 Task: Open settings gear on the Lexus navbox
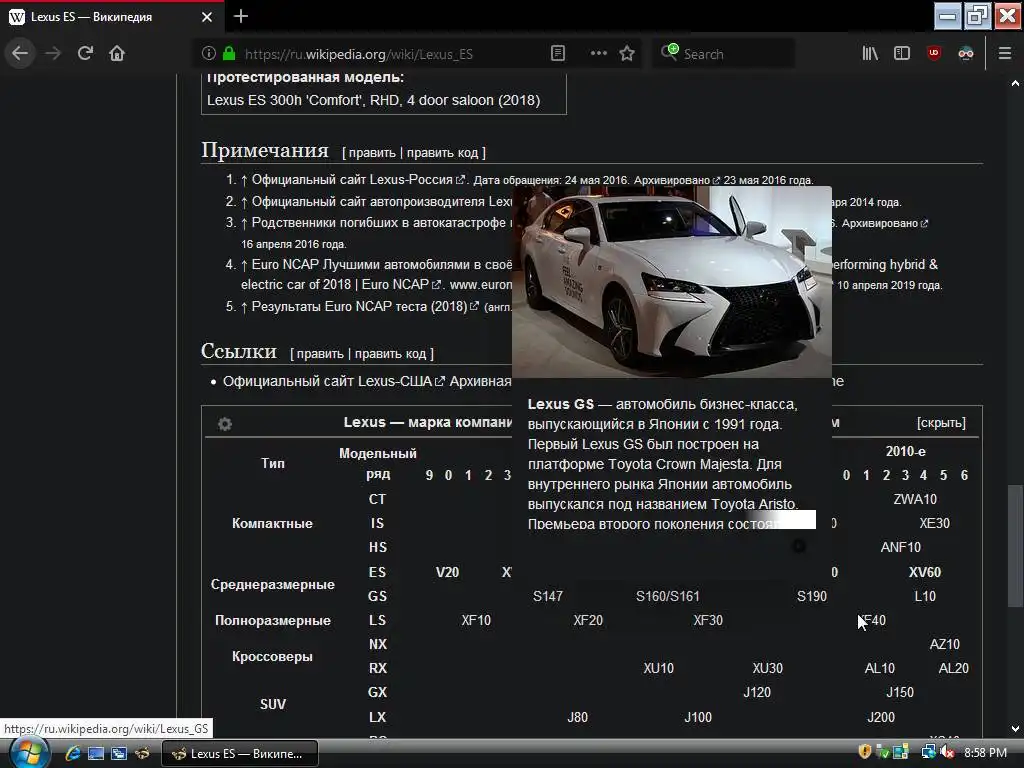pyautogui.click(x=225, y=424)
